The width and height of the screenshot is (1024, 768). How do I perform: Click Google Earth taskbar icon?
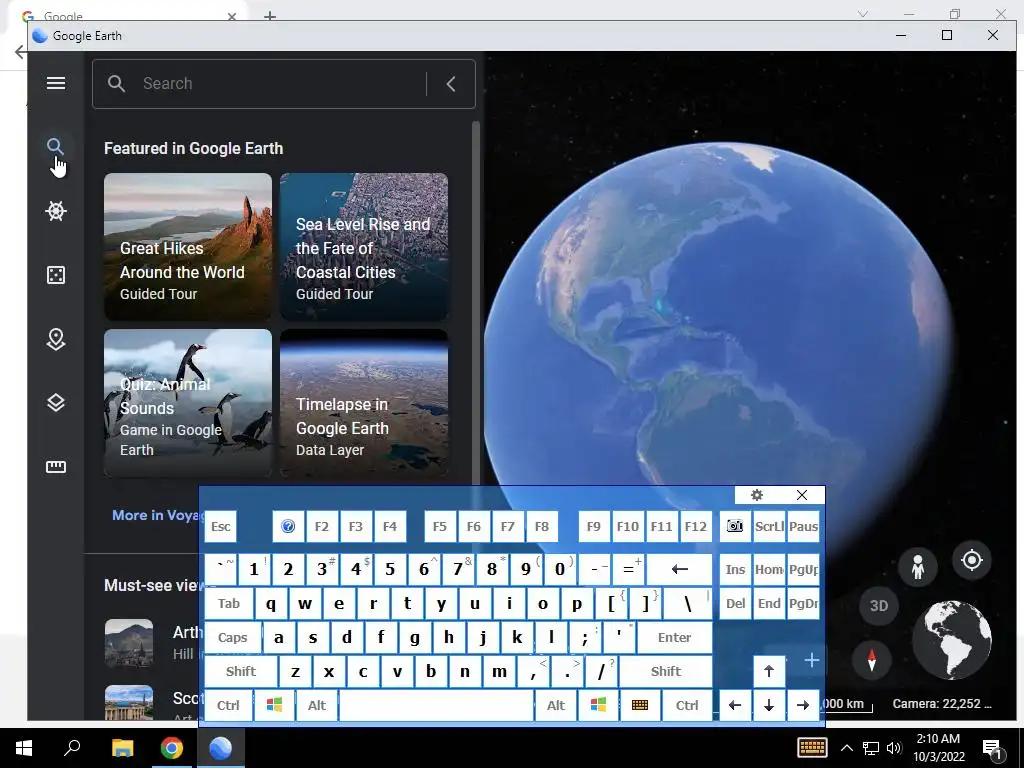pyautogui.click(x=221, y=748)
